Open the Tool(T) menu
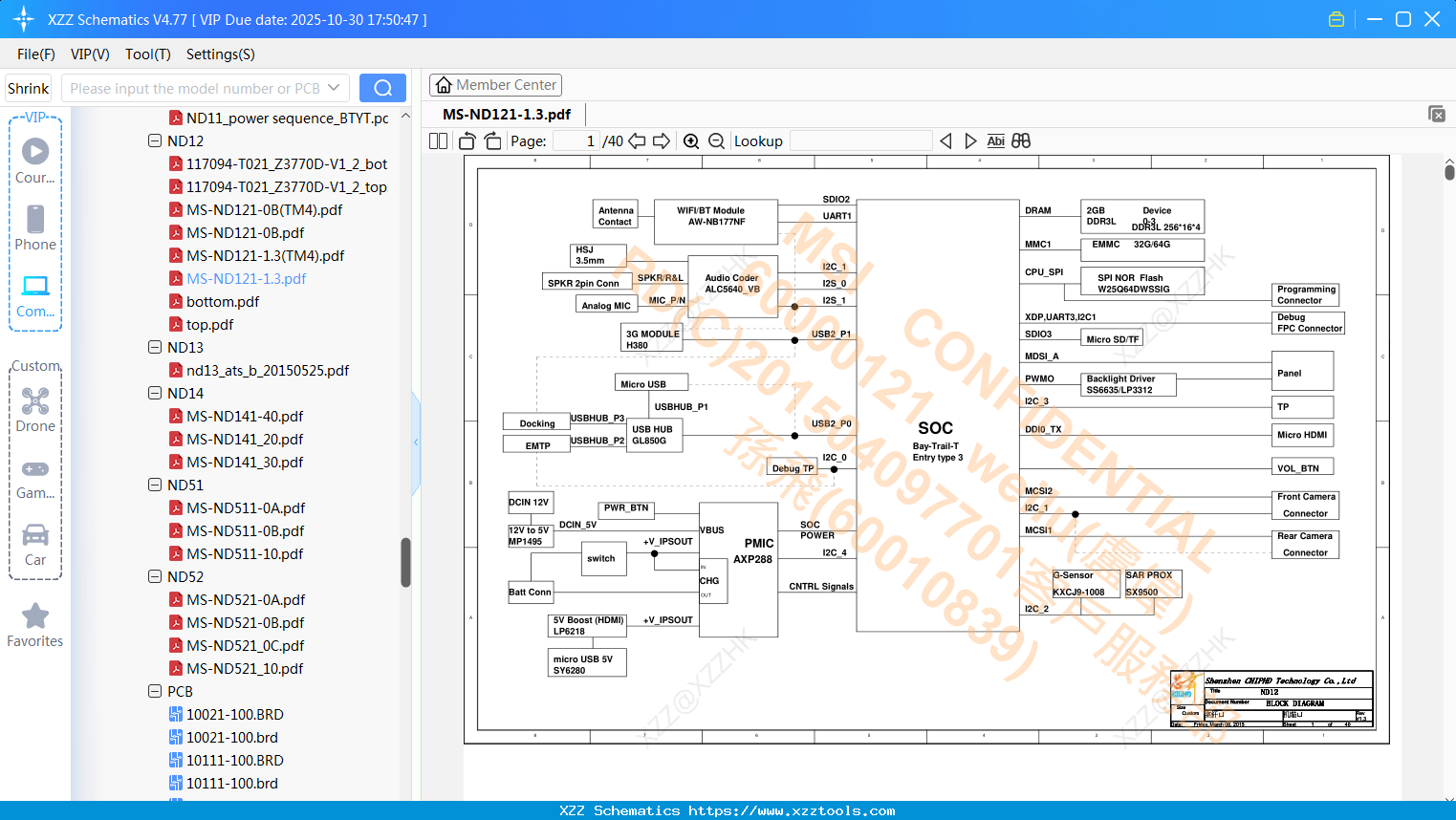Viewport: 1456px width, 820px height. (x=148, y=54)
